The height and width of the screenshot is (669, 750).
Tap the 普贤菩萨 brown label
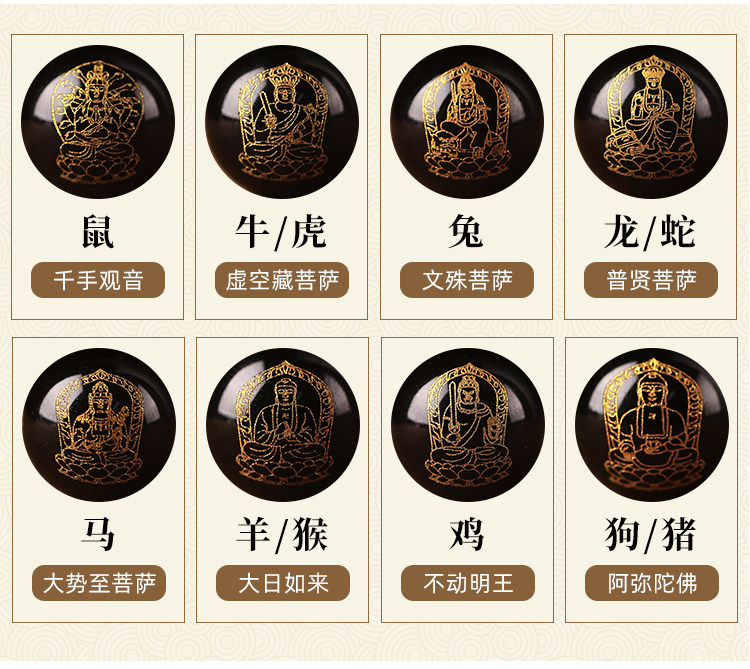point(651,280)
